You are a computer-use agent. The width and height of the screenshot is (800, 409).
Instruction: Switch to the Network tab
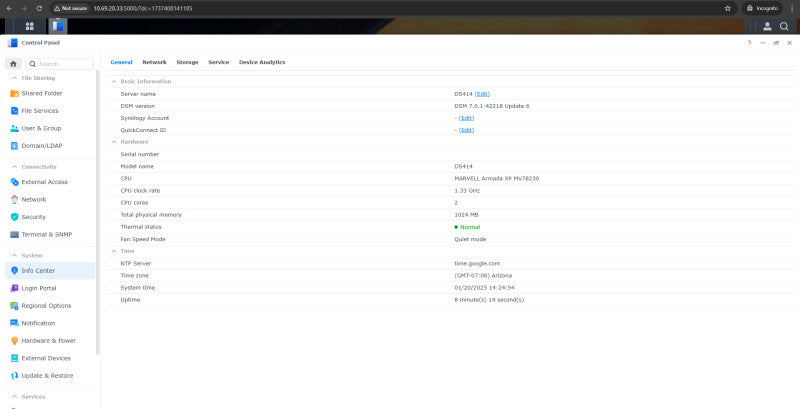pos(154,62)
